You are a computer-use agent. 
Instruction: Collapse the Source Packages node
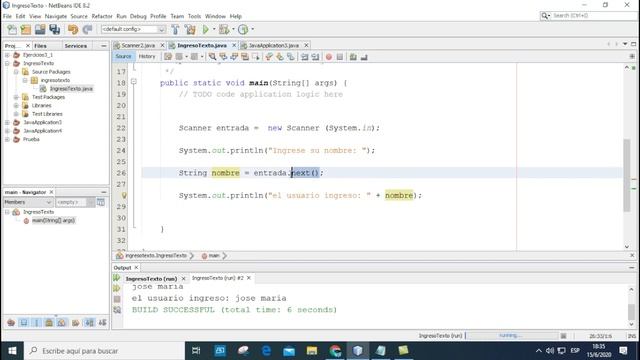tap(16, 72)
